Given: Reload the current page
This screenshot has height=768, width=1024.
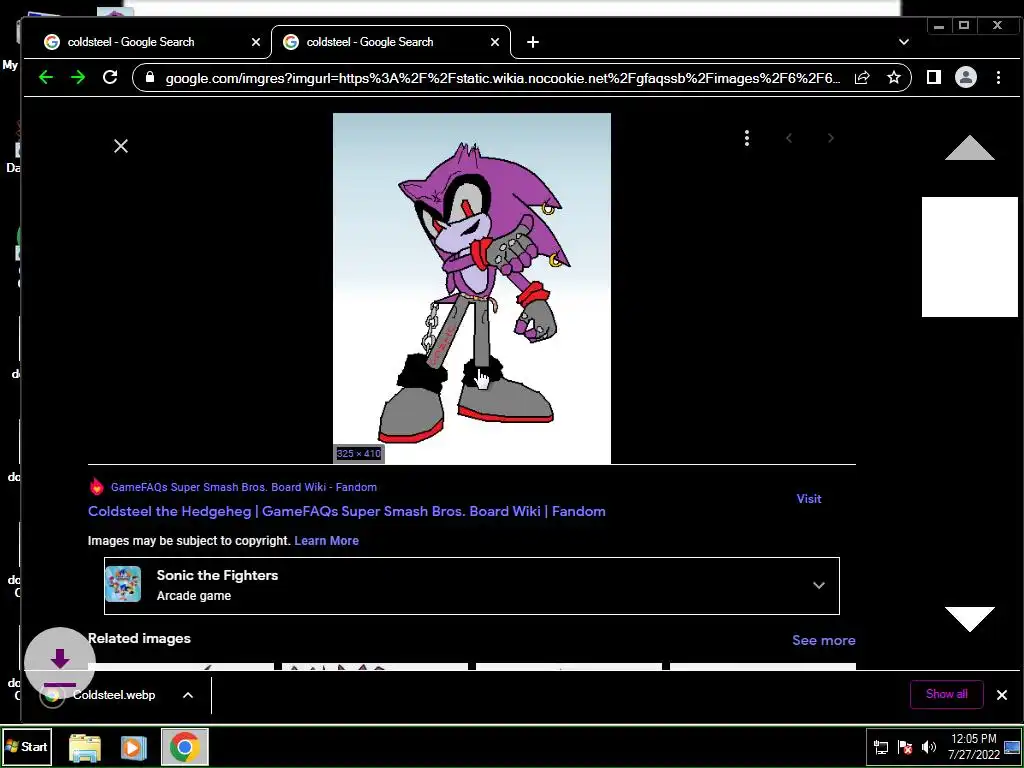Looking at the screenshot, I should 110,77.
